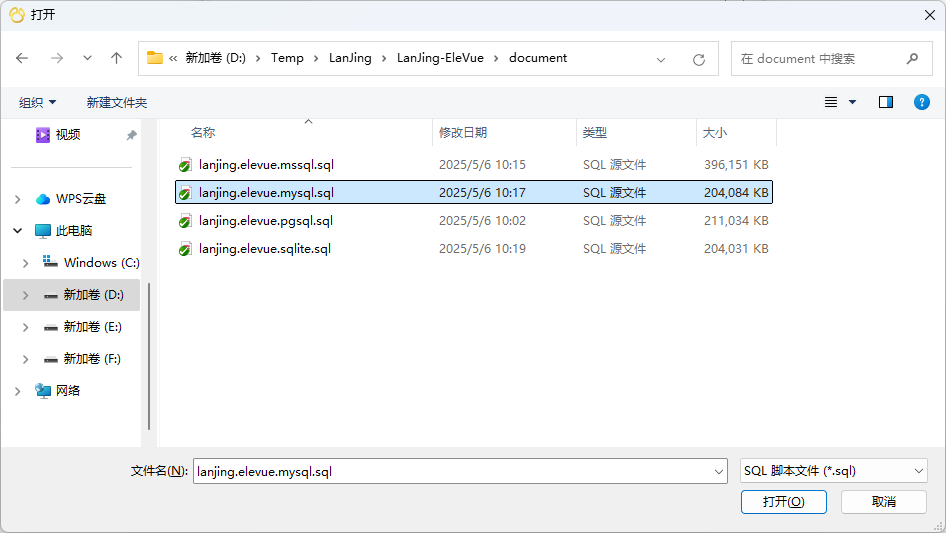This screenshot has height=533, width=946.
Task: Expand the Windows (C:) node
Action: point(25,263)
